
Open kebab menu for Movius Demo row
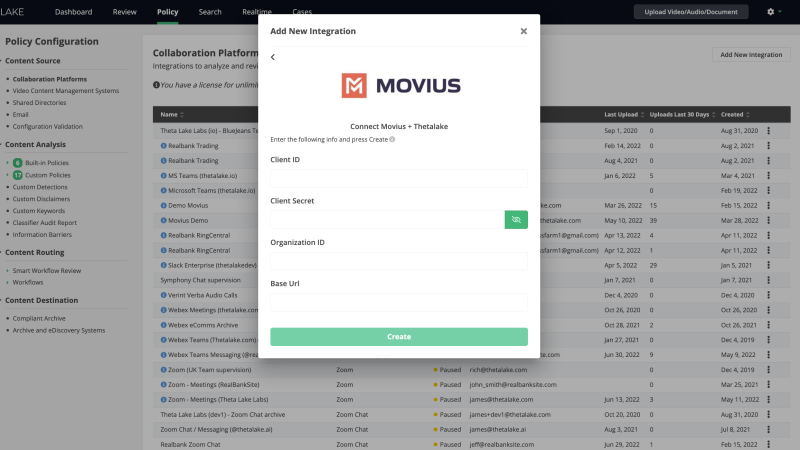[x=768, y=220]
